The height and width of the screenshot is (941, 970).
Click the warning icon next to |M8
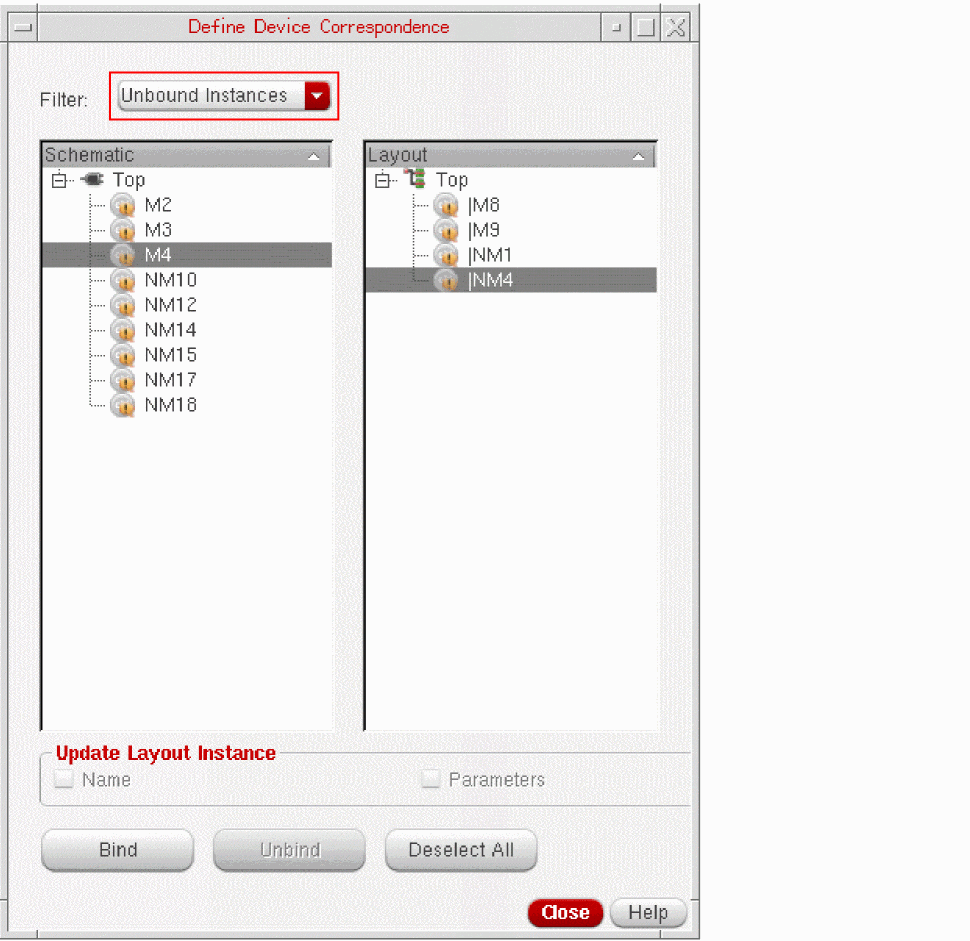tap(446, 205)
